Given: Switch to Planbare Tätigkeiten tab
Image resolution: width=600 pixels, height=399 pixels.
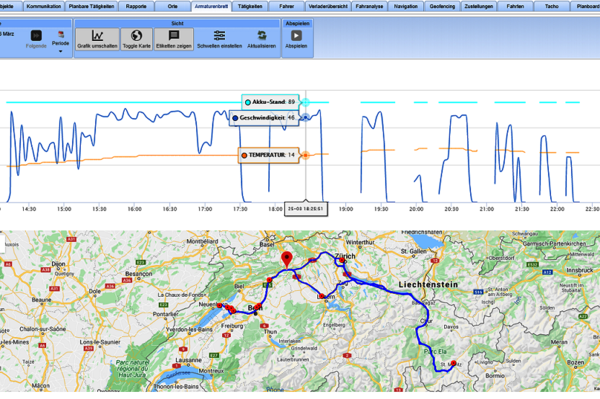Looking at the screenshot, I should (91, 6).
